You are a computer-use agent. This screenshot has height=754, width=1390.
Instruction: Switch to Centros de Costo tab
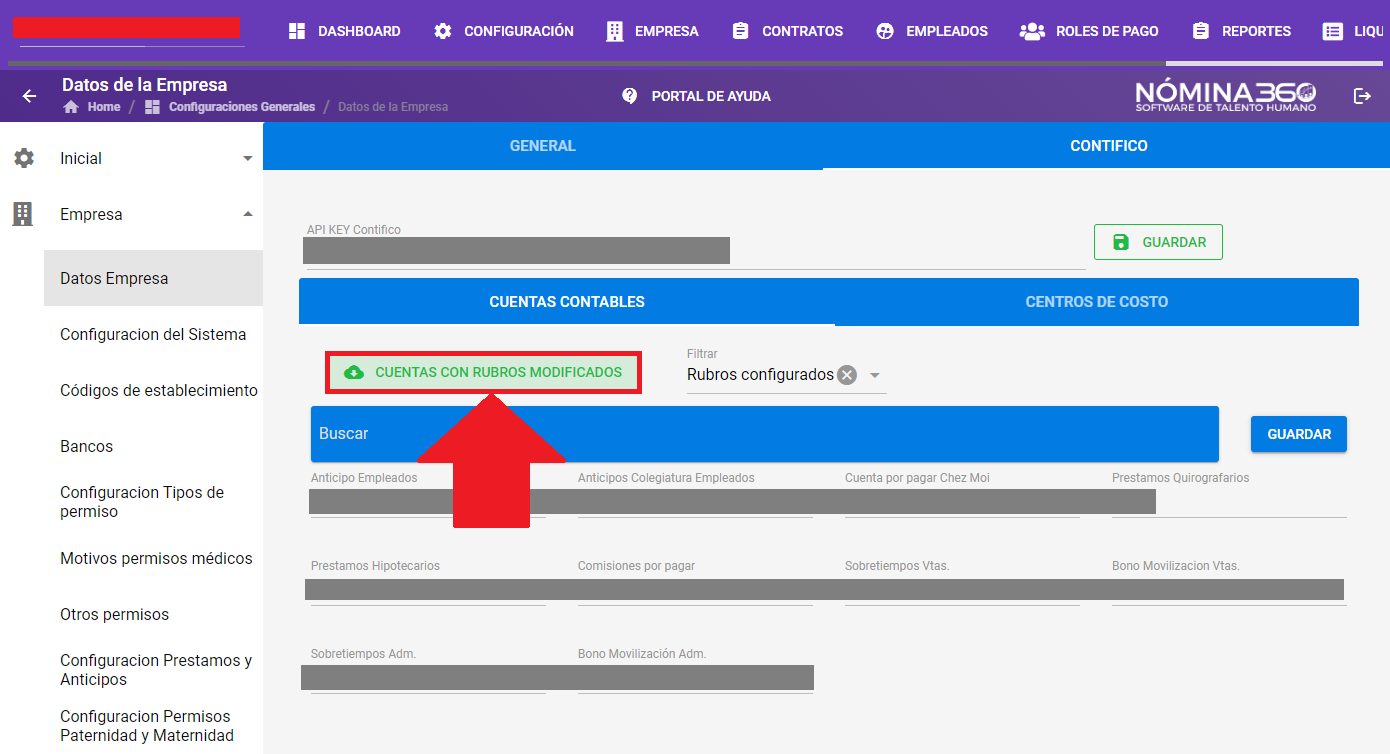pos(1097,302)
